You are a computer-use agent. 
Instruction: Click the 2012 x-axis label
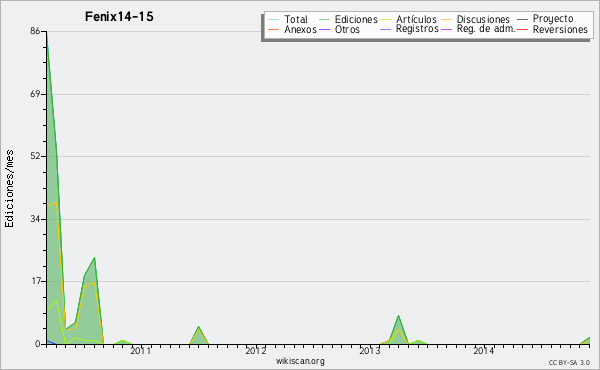255,350
